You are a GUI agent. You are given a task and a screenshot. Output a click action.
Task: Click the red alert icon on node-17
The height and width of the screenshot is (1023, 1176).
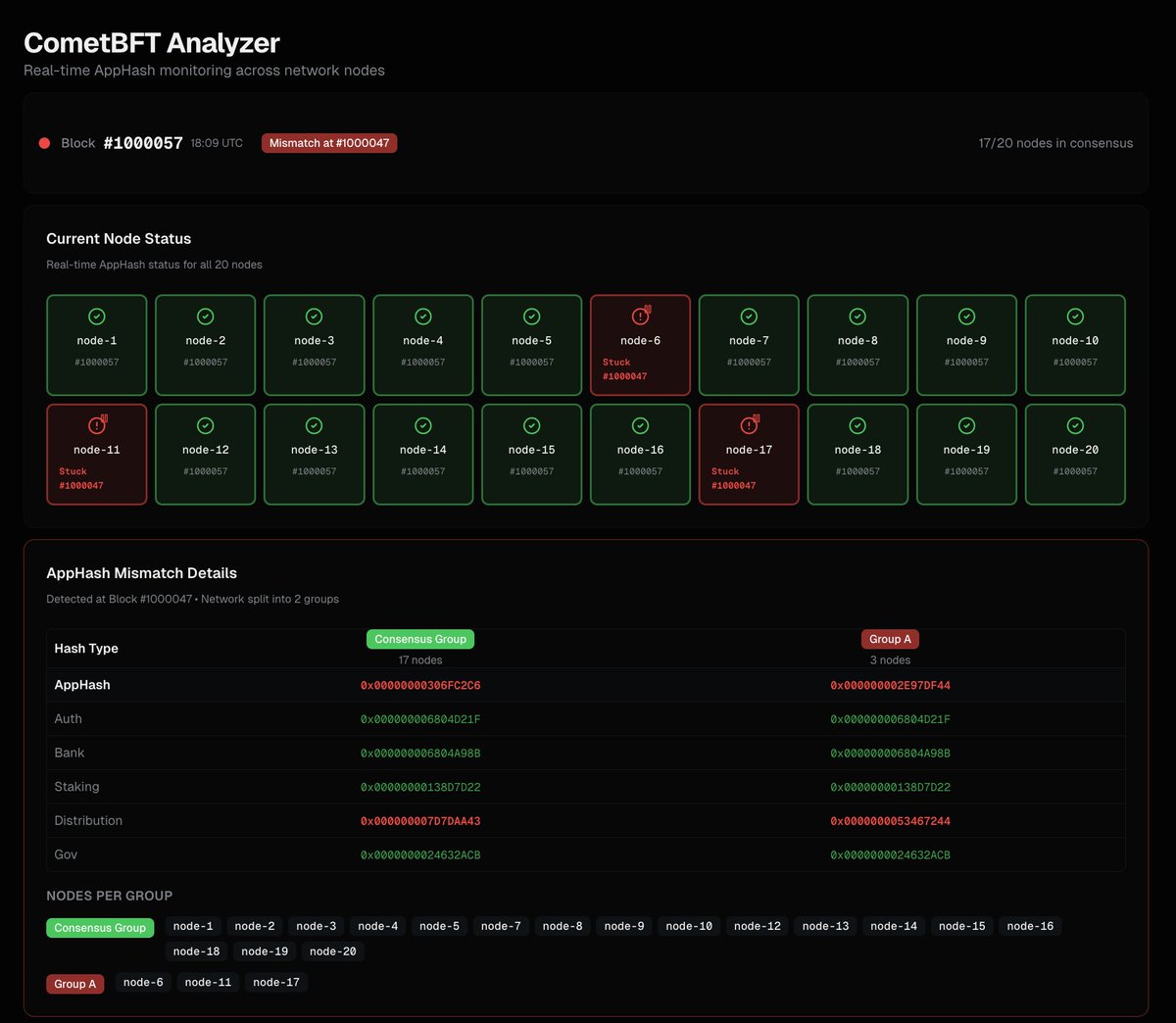(750, 425)
